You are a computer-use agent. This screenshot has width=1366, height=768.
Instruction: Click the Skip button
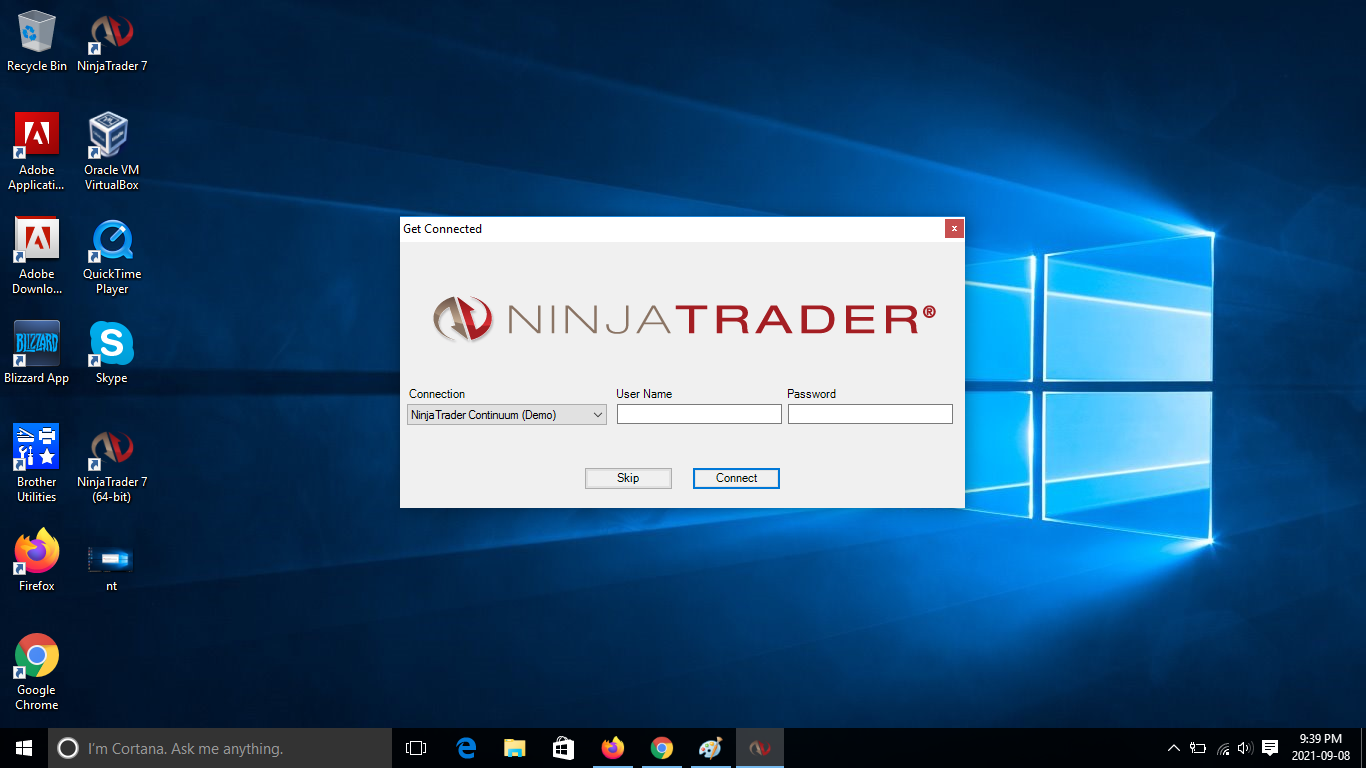[x=628, y=478]
